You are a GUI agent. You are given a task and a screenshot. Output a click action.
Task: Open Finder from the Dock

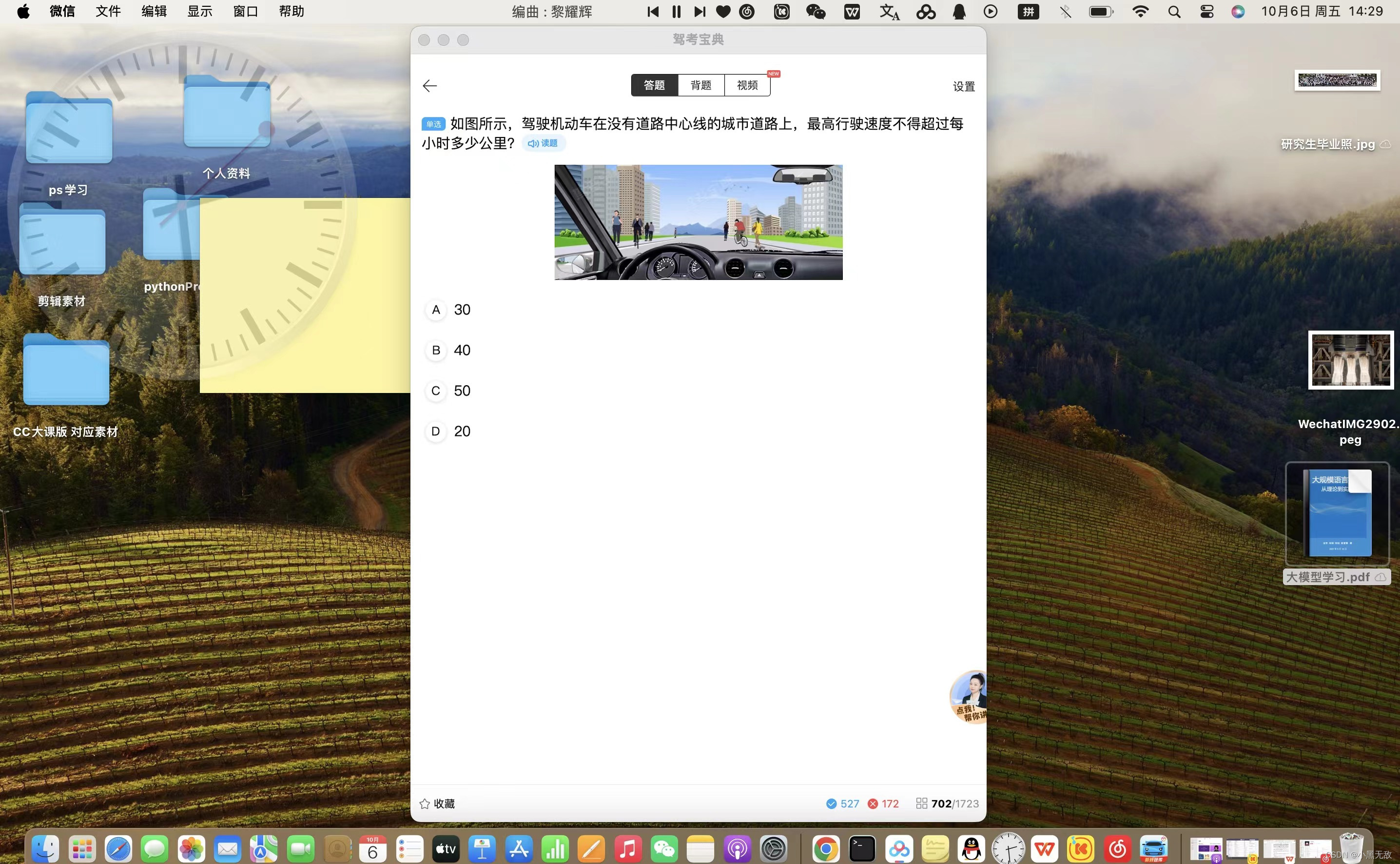[44, 848]
